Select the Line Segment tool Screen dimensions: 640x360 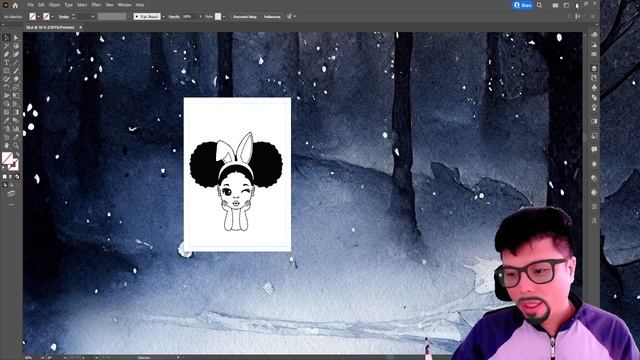click(16, 62)
